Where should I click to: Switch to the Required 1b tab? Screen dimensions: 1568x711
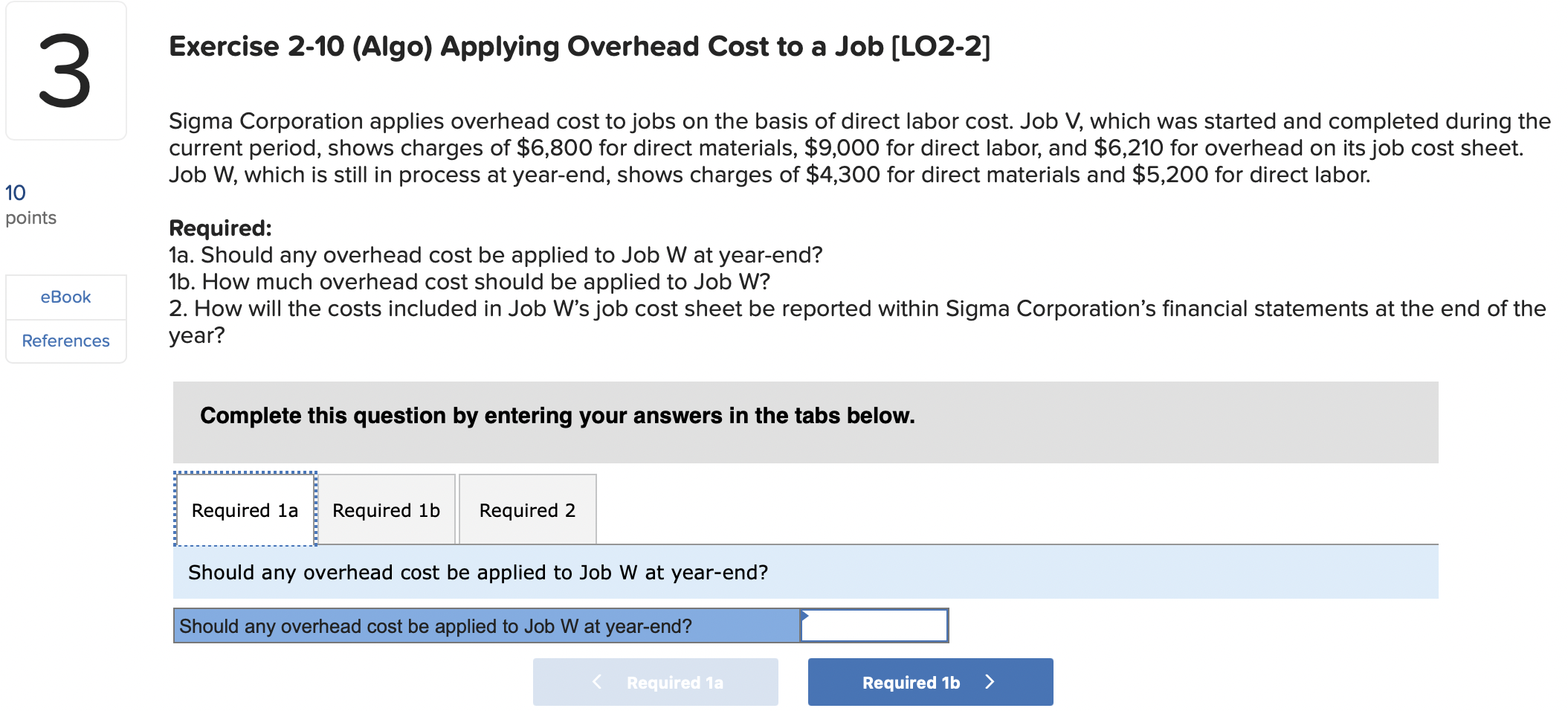point(385,509)
